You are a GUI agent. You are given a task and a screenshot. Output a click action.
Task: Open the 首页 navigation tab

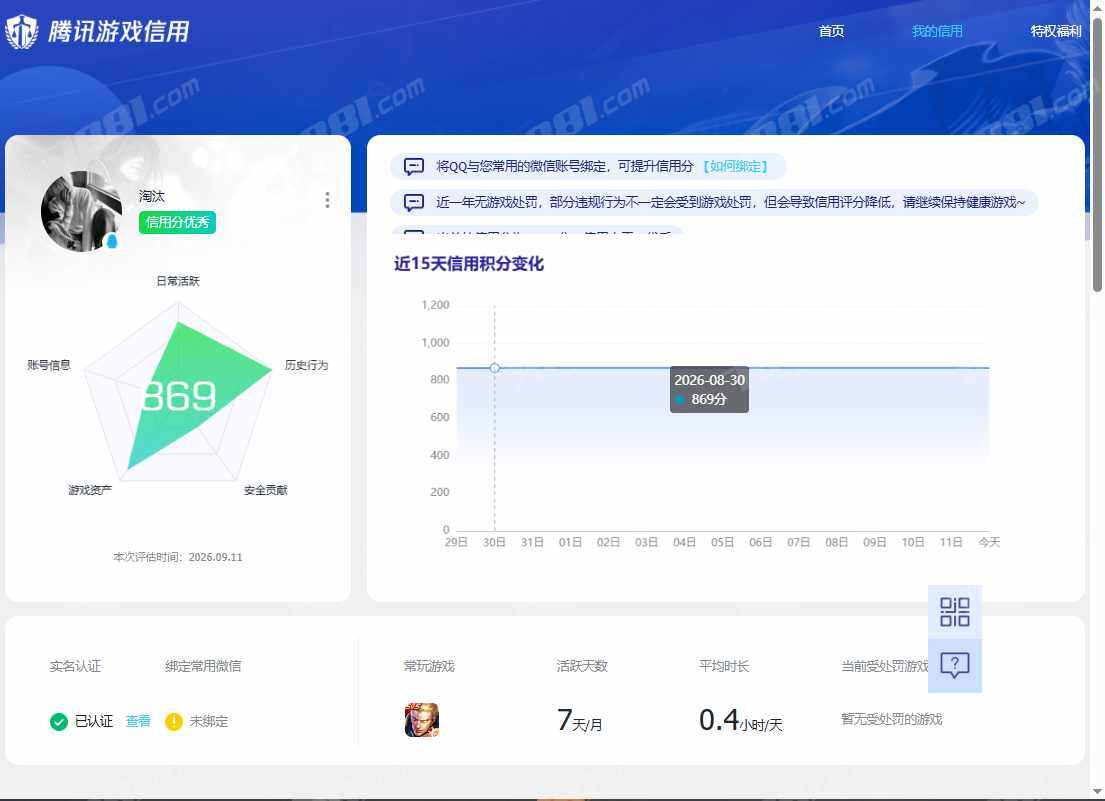(831, 31)
